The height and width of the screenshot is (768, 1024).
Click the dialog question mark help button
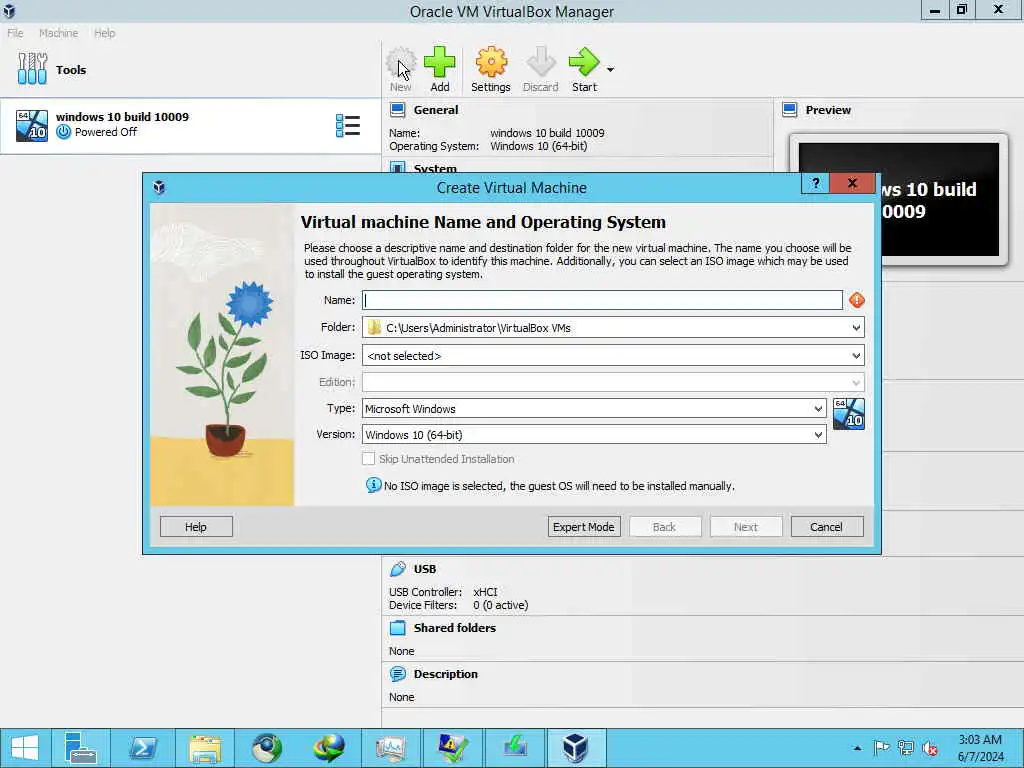[816, 184]
